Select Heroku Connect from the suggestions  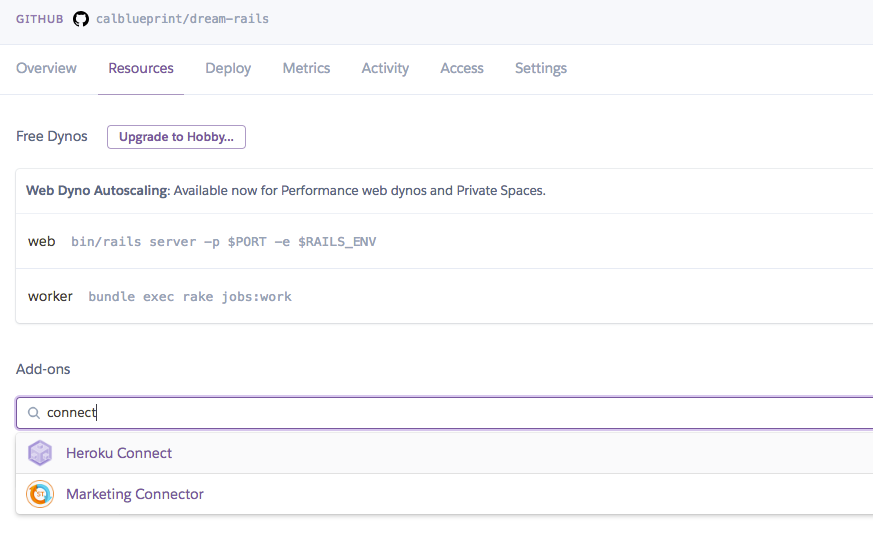(444, 453)
